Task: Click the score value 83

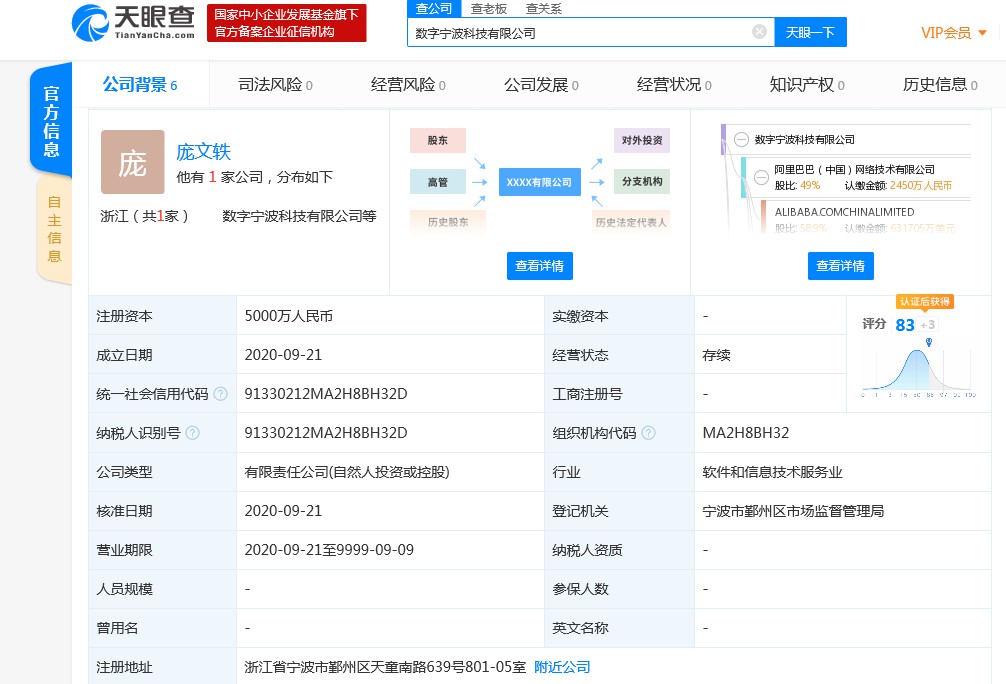Action: [905, 325]
